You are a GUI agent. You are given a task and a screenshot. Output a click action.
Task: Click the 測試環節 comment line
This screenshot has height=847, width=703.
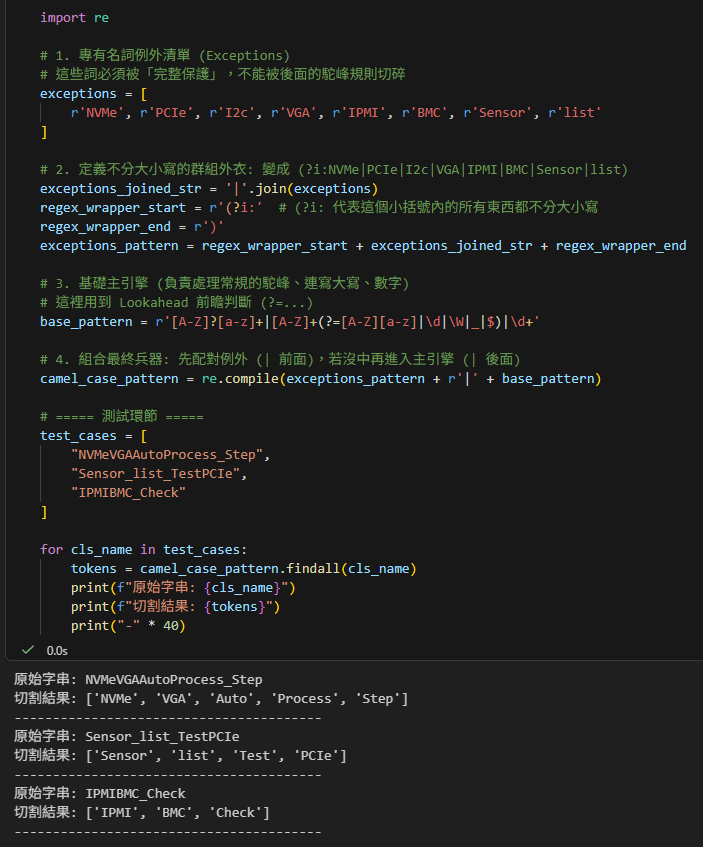[122, 417]
